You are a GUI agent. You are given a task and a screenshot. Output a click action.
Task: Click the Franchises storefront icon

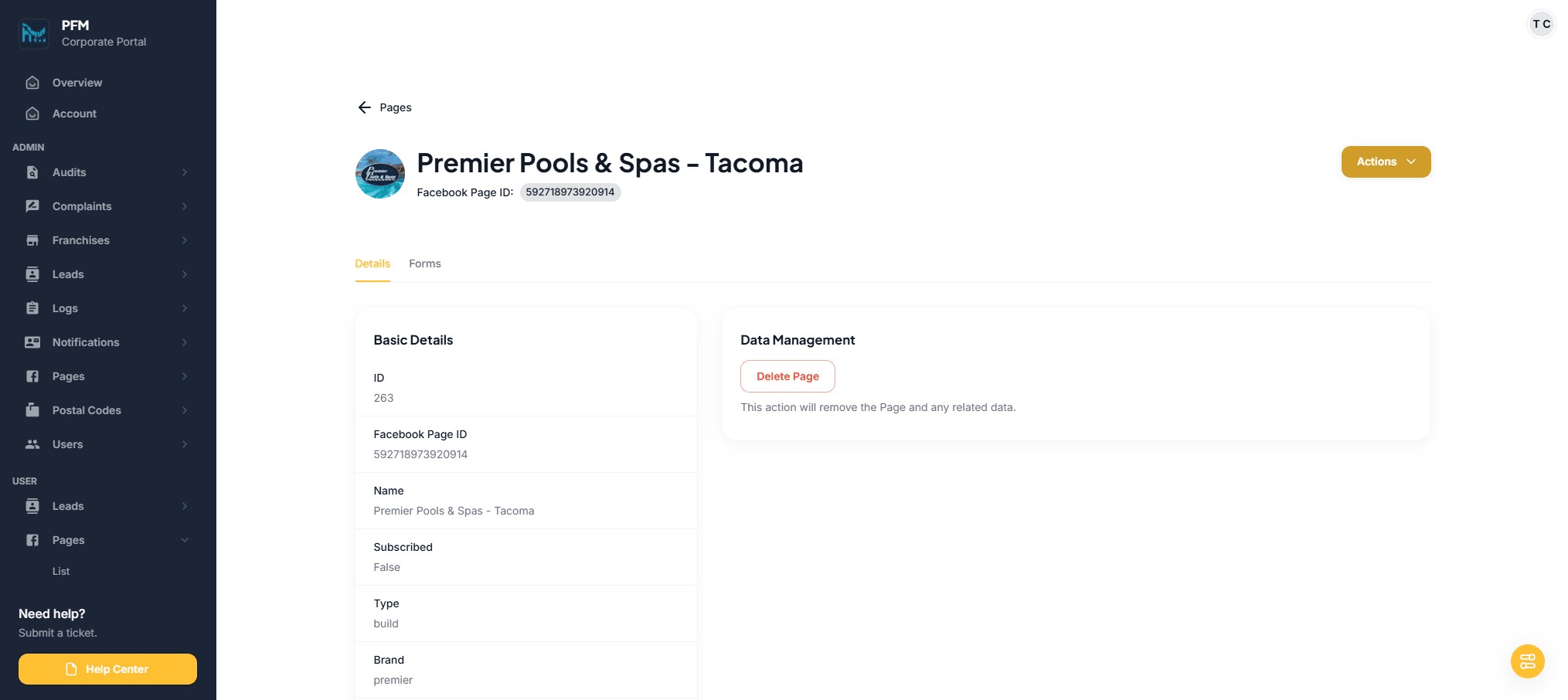click(x=32, y=240)
